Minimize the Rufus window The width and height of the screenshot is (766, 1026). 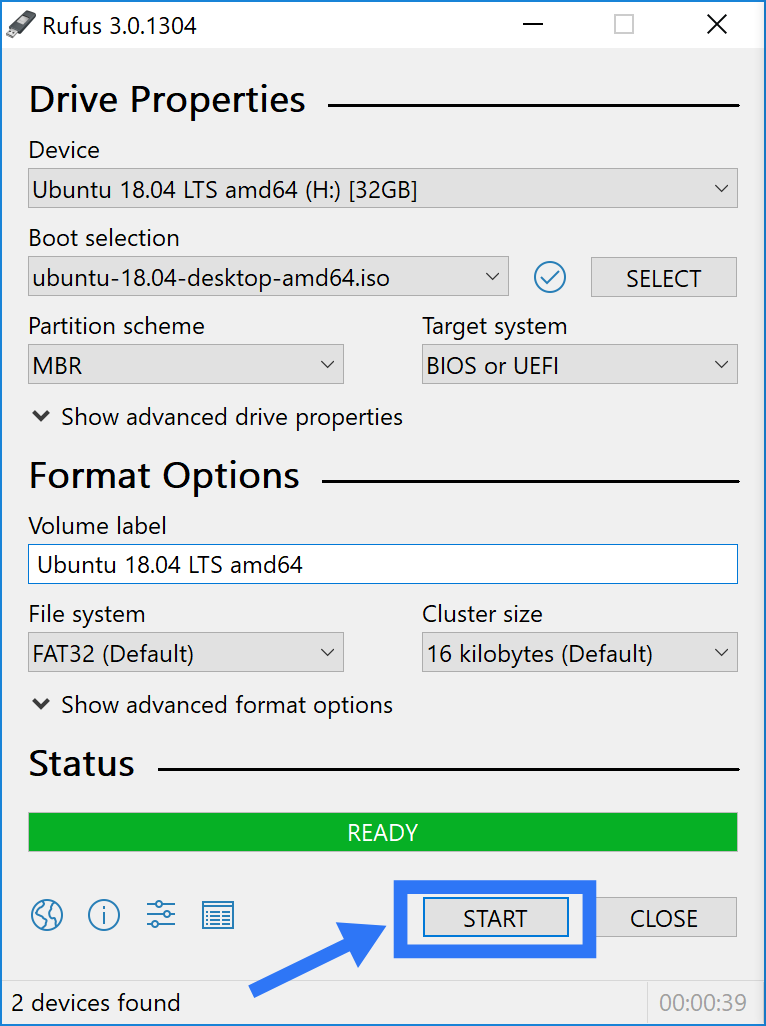pos(533,25)
